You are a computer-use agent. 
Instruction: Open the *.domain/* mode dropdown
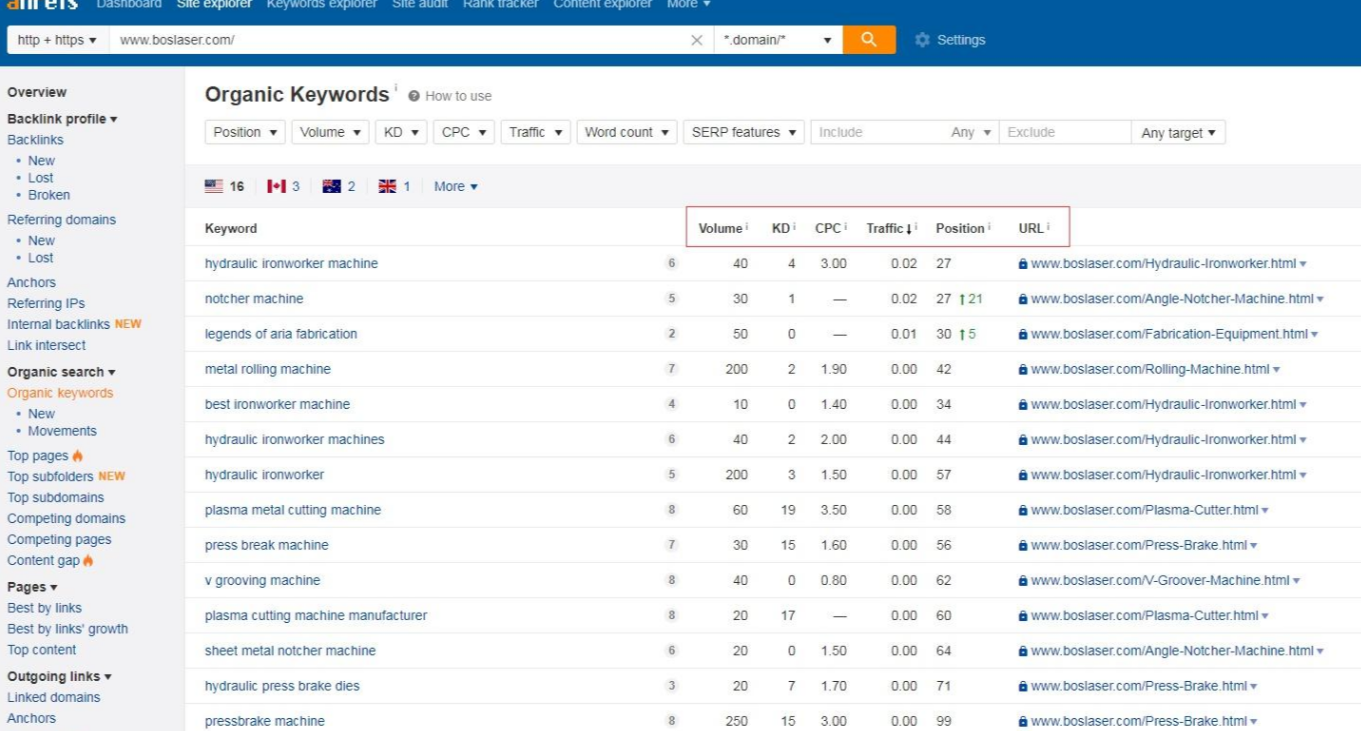pos(778,40)
